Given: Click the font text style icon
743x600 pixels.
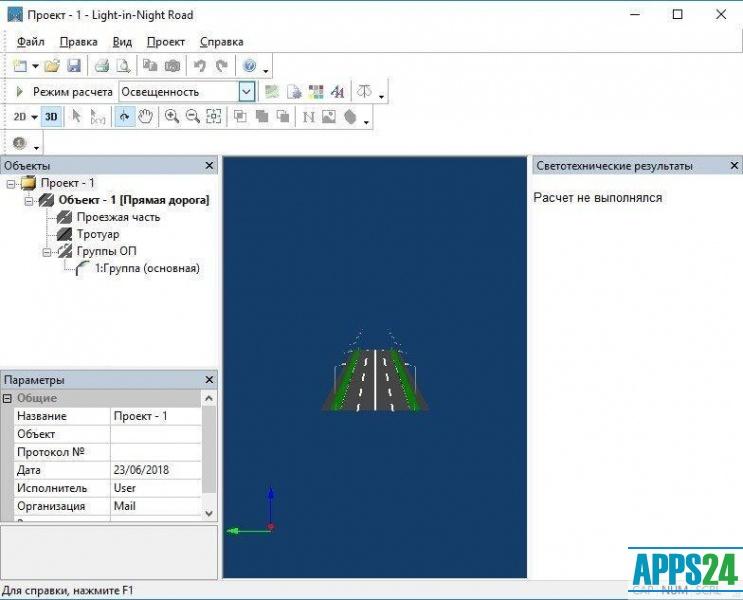Looking at the screenshot, I should (x=337, y=91).
